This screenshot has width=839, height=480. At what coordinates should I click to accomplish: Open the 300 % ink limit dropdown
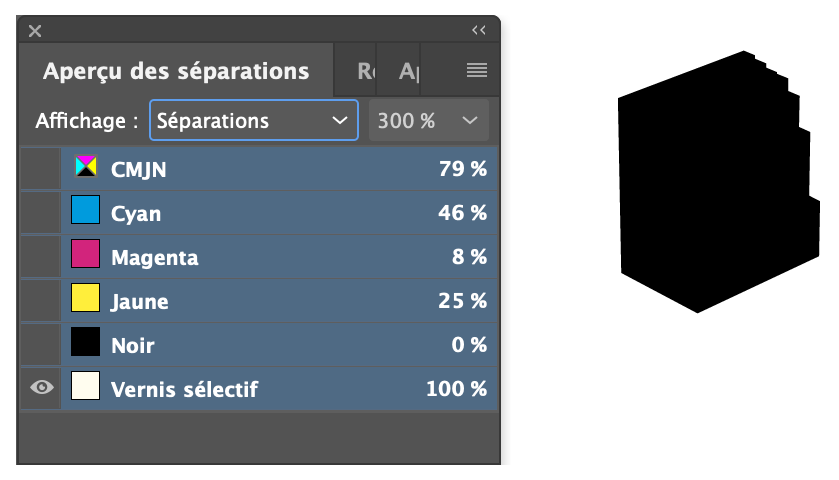pos(429,121)
